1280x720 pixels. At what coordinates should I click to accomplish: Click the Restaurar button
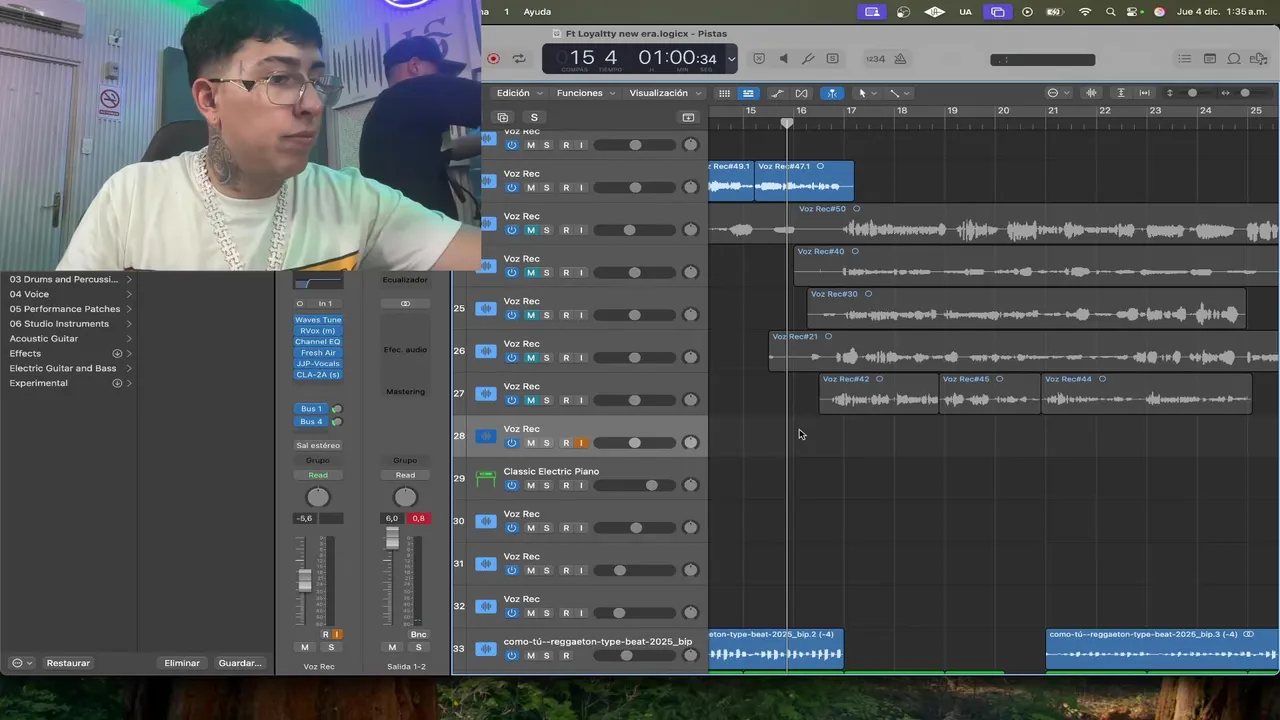tap(68, 663)
